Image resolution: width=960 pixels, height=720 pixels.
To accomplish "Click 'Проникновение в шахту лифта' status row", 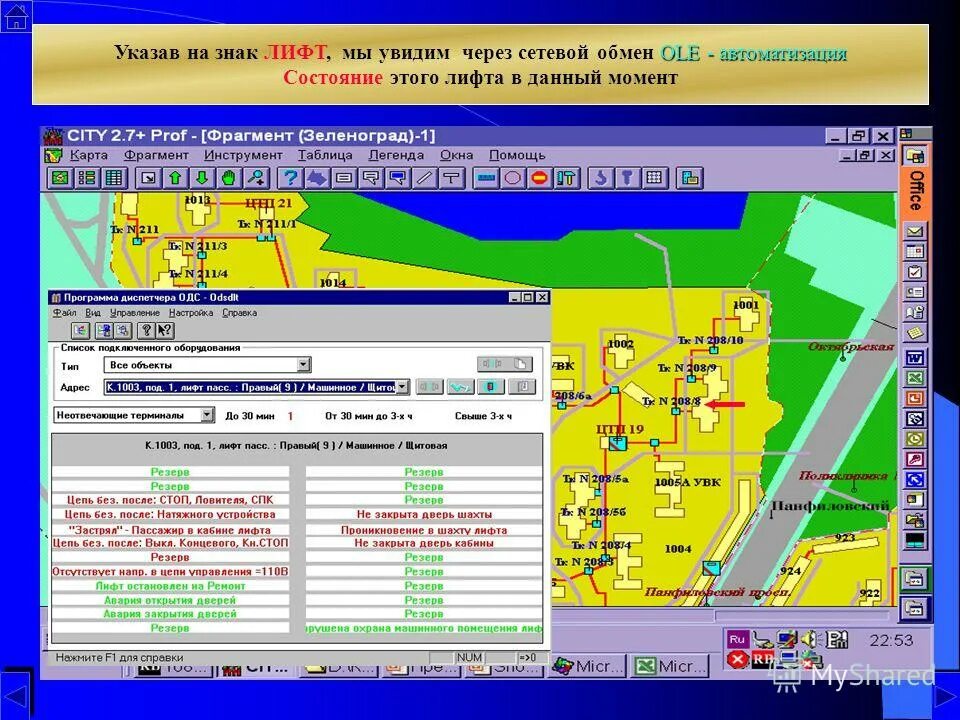I will (x=424, y=530).
